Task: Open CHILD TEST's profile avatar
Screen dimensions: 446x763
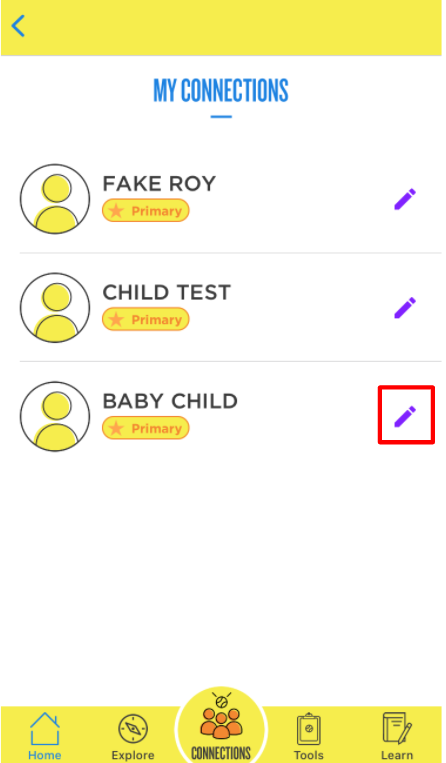Action: [55, 308]
